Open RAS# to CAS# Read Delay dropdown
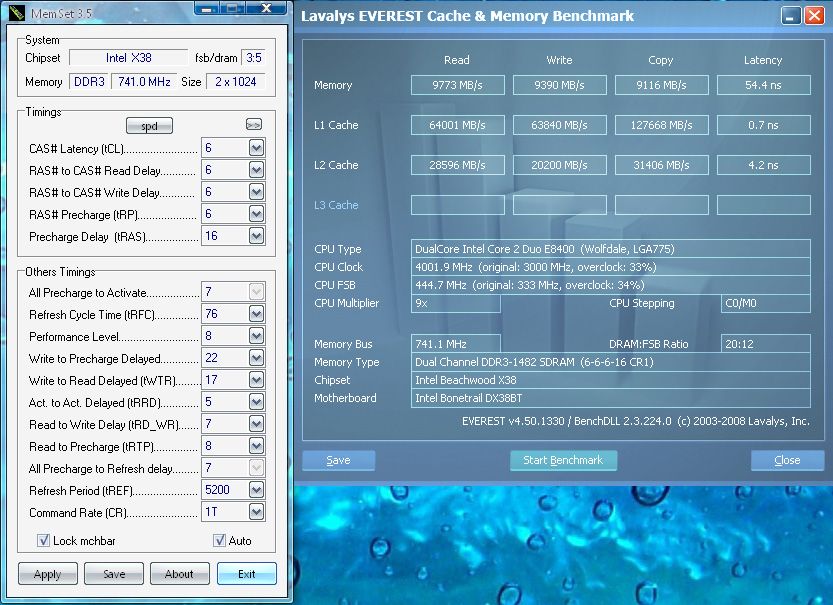 257,170
